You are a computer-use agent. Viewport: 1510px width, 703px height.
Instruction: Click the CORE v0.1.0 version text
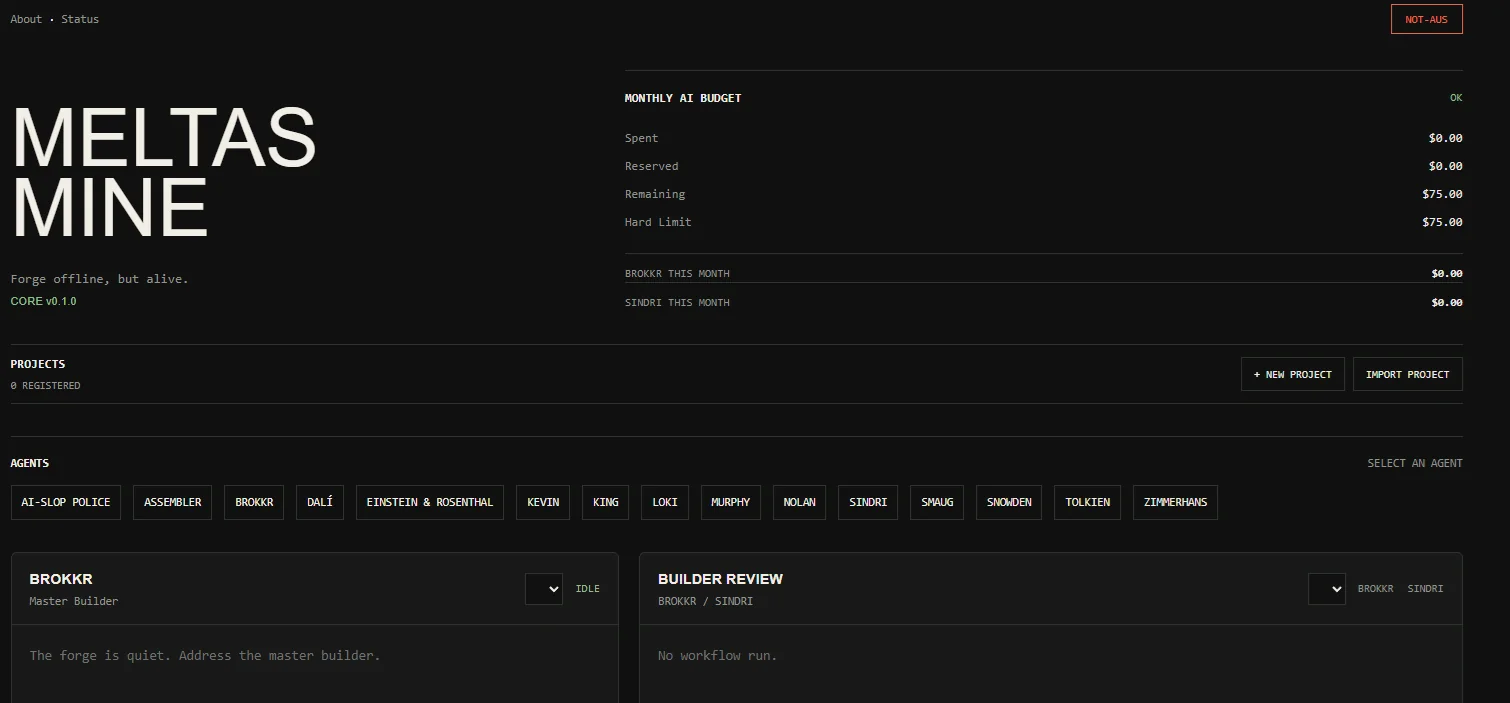[44, 301]
